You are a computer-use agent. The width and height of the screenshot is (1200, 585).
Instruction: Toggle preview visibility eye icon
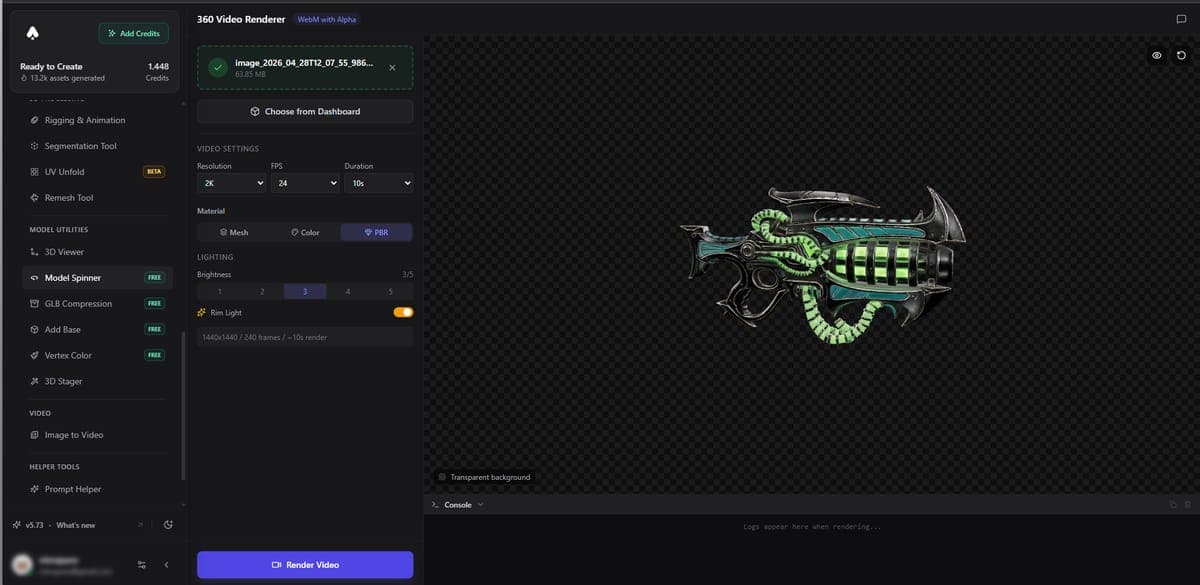[1156, 55]
